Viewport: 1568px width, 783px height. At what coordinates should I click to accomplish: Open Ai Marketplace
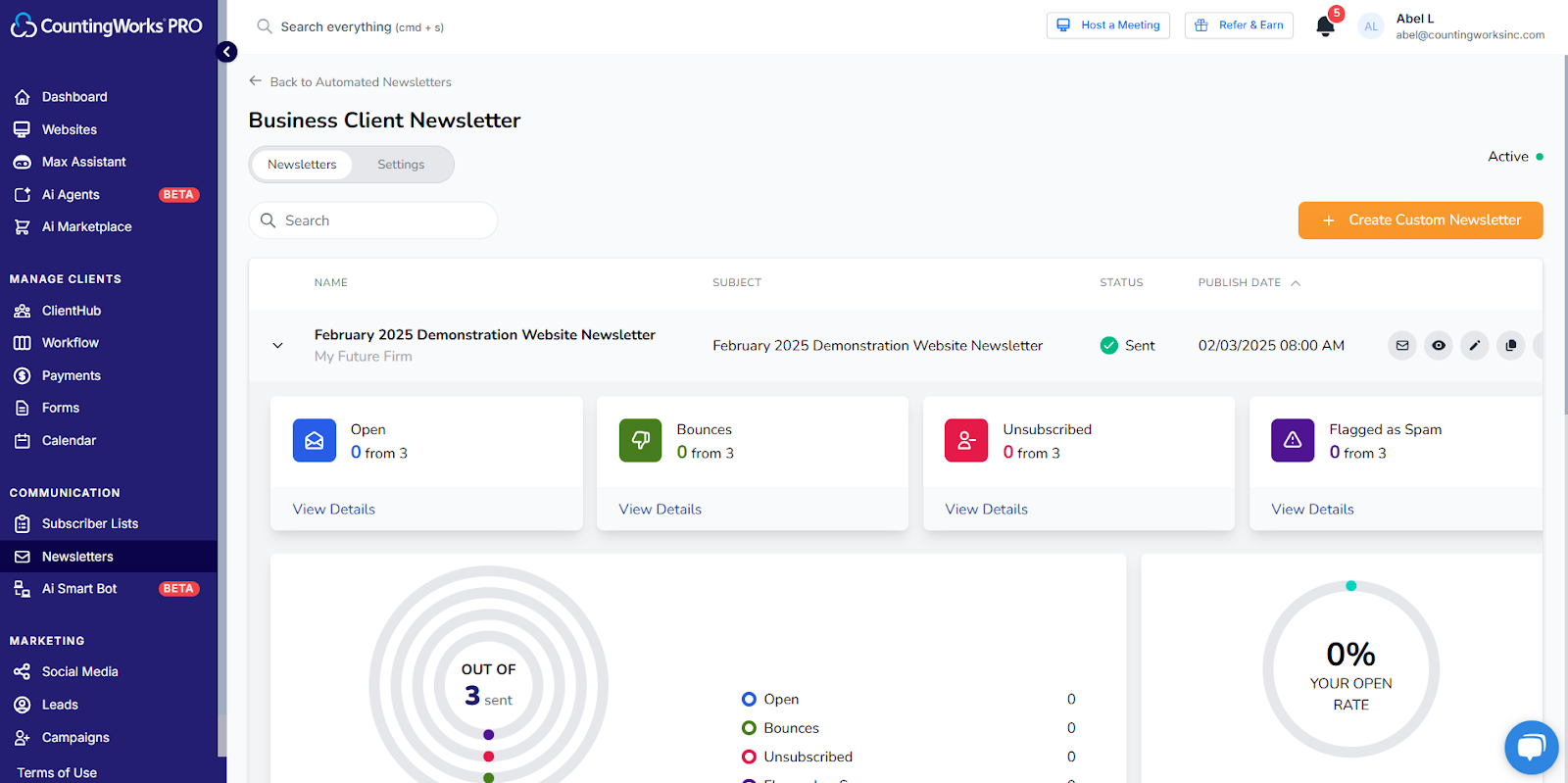[86, 226]
